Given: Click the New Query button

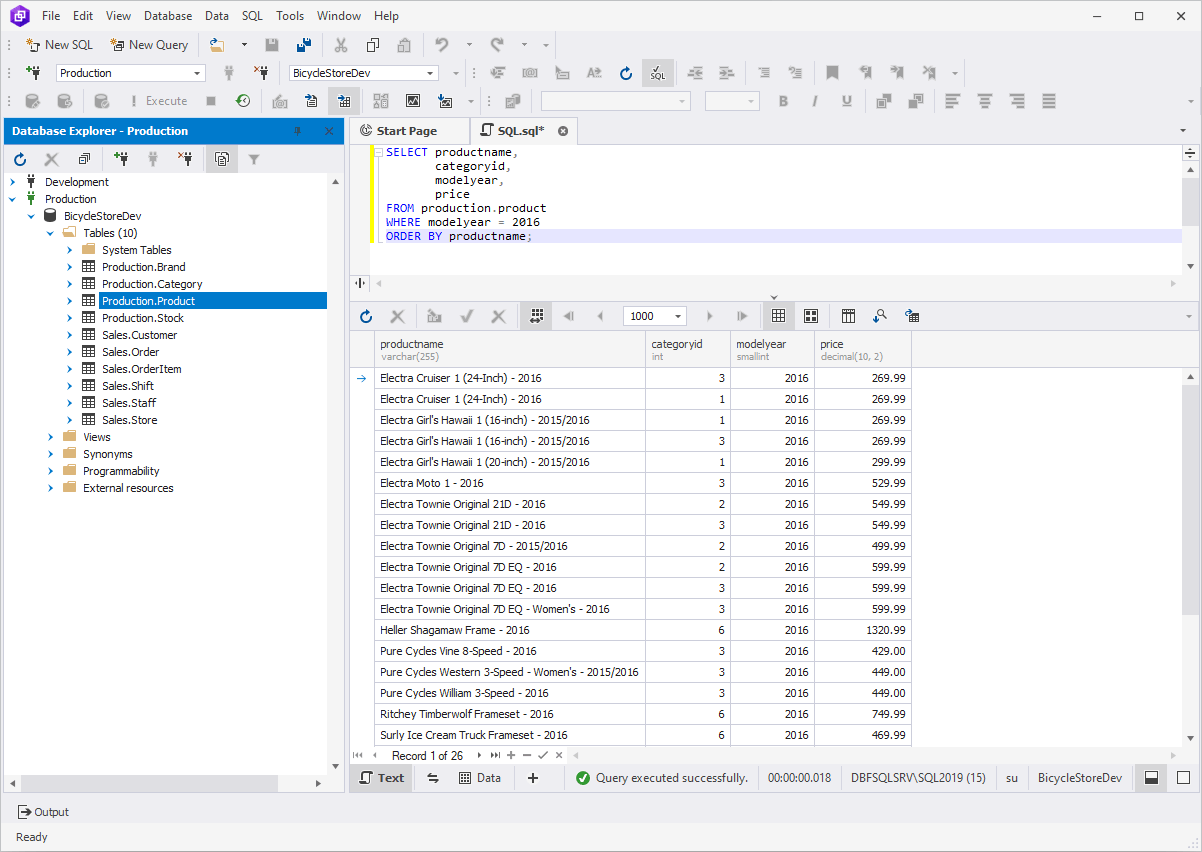Looking at the screenshot, I should point(149,45).
